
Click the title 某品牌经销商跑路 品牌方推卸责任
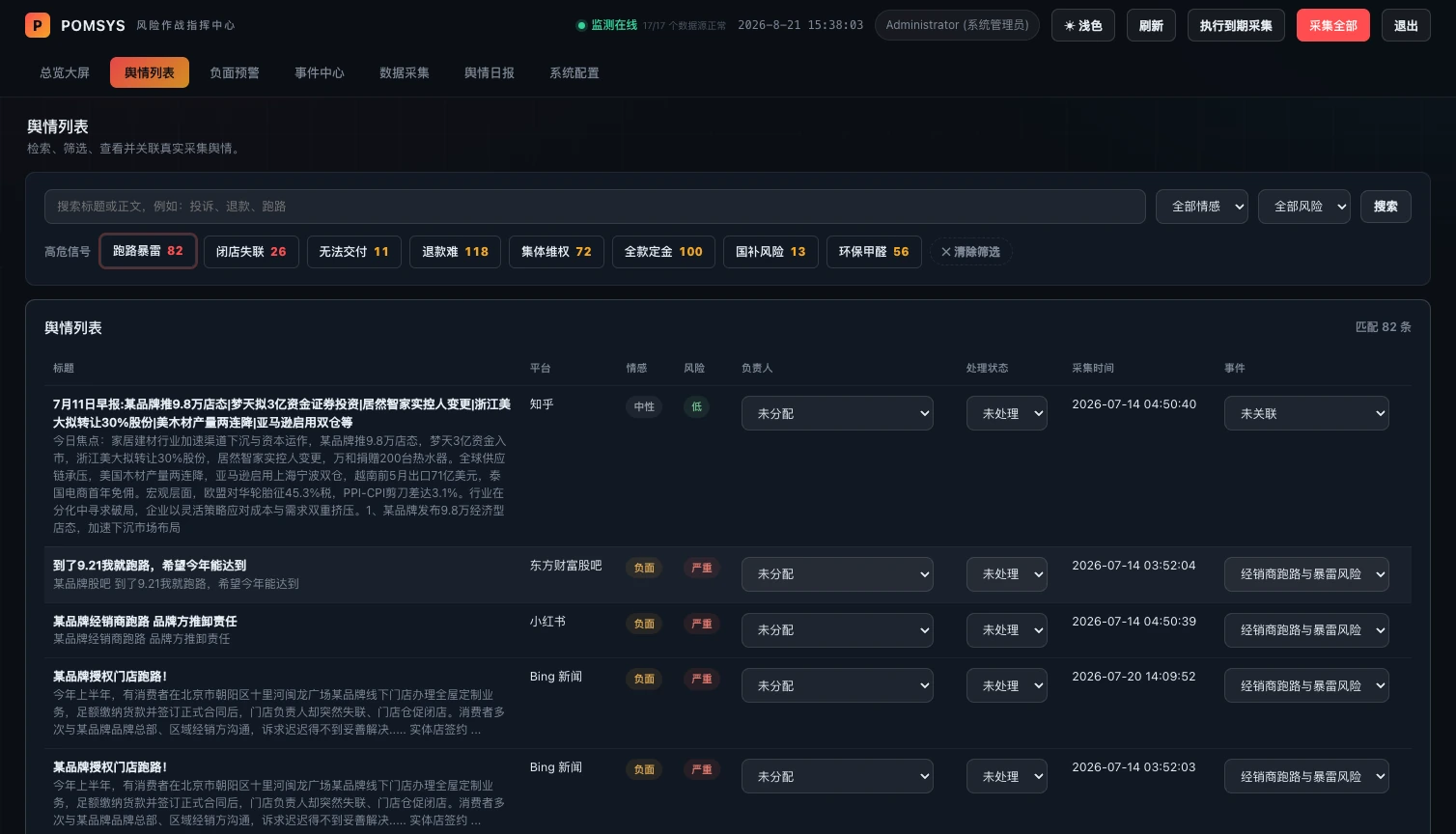pos(145,622)
